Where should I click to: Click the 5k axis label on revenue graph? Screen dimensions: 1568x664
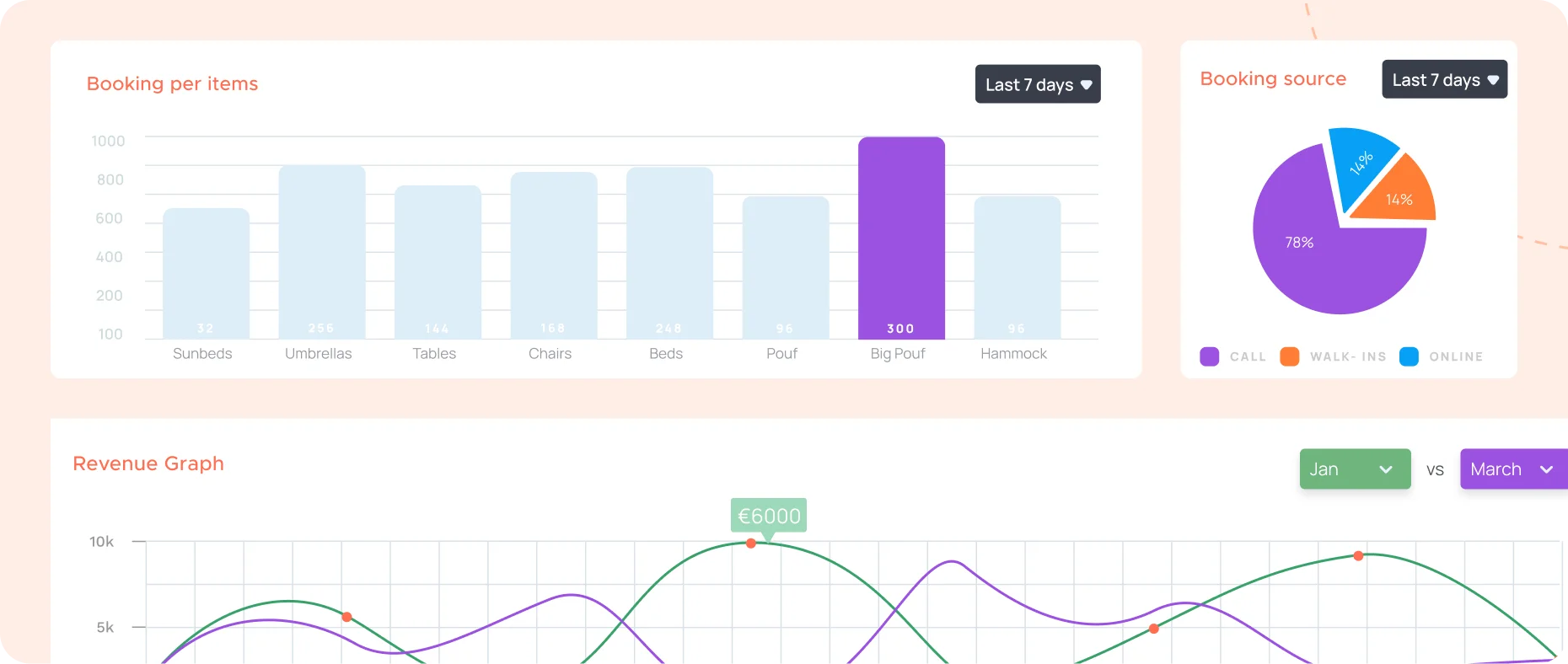point(105,628)
